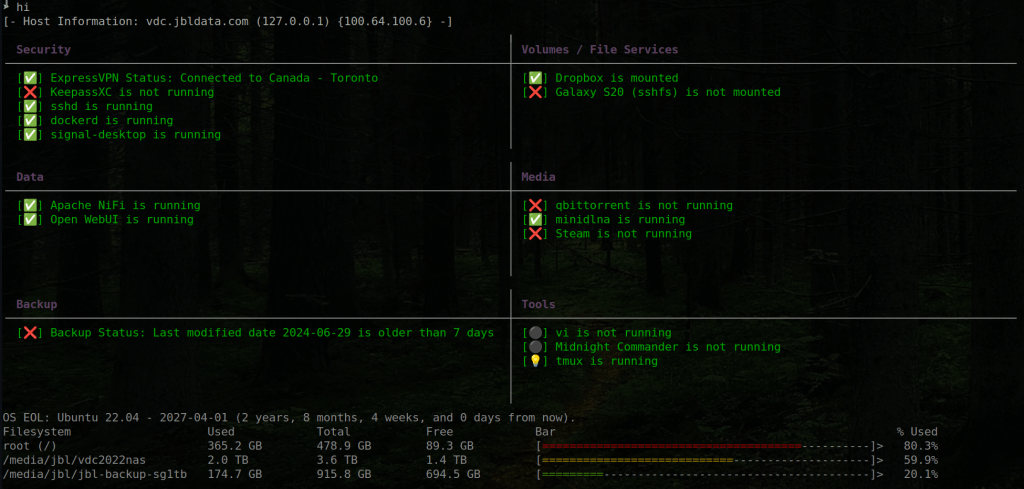Screen dimensions: 1024x489
Task: Click the text 'ExpressVPN Status: Connected to Canada - Toronto'
Action: tap(214, 78)
